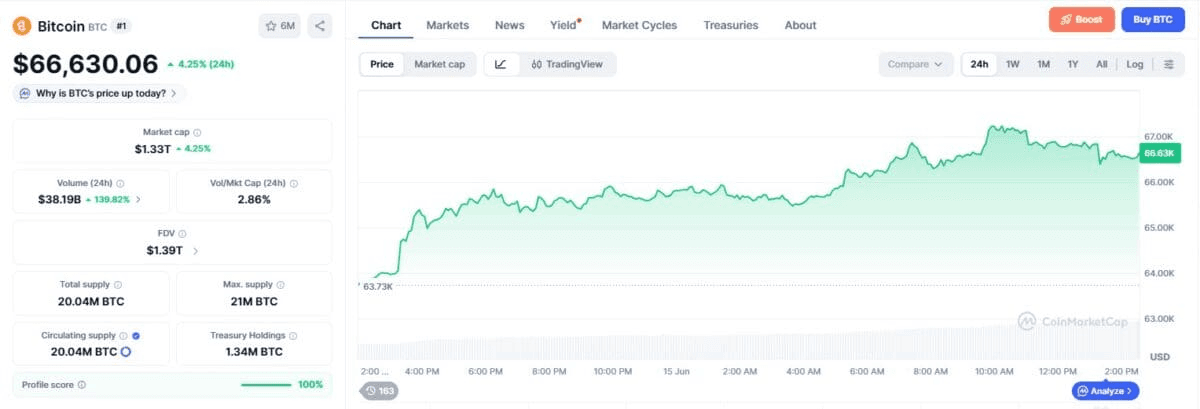Select the 1M time range
The image size is (1200, 409).
(x=1043, y=64)
